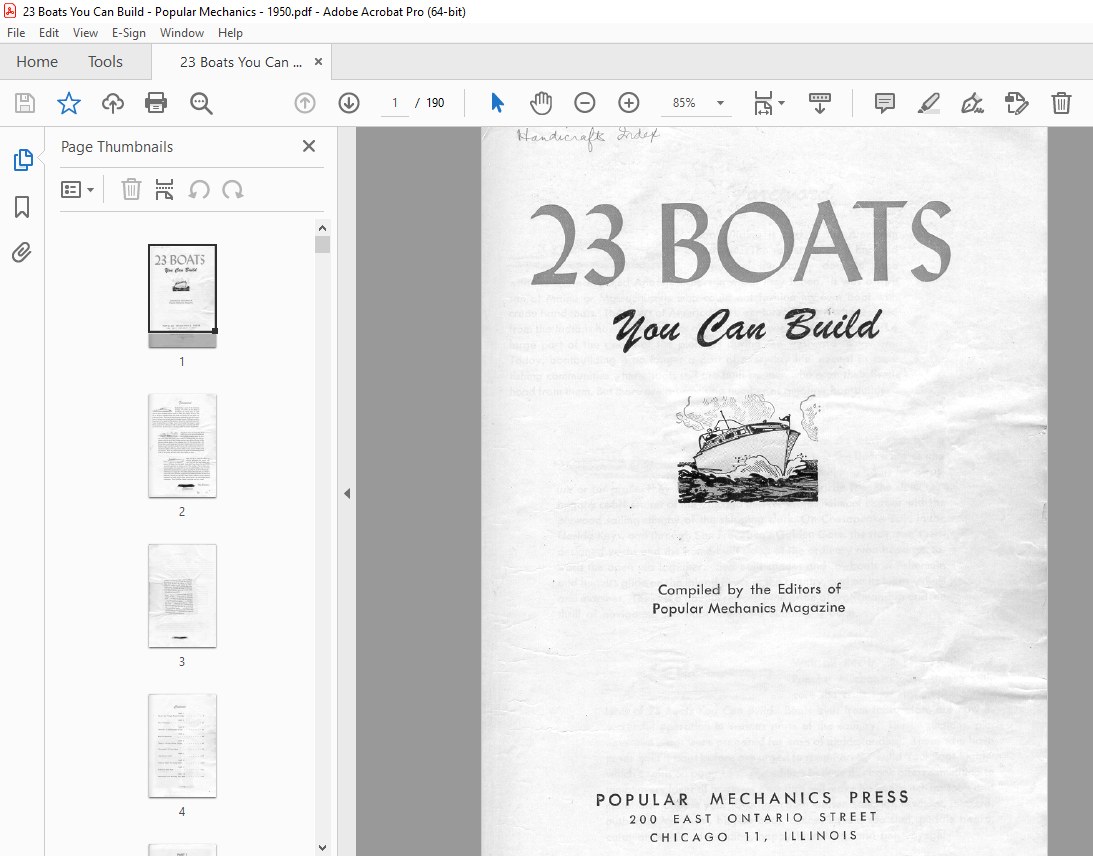This screenshot has width=1093, height=856.
Task: Click the edit stamp icon in toolbar
Action: coord(1016,103)
